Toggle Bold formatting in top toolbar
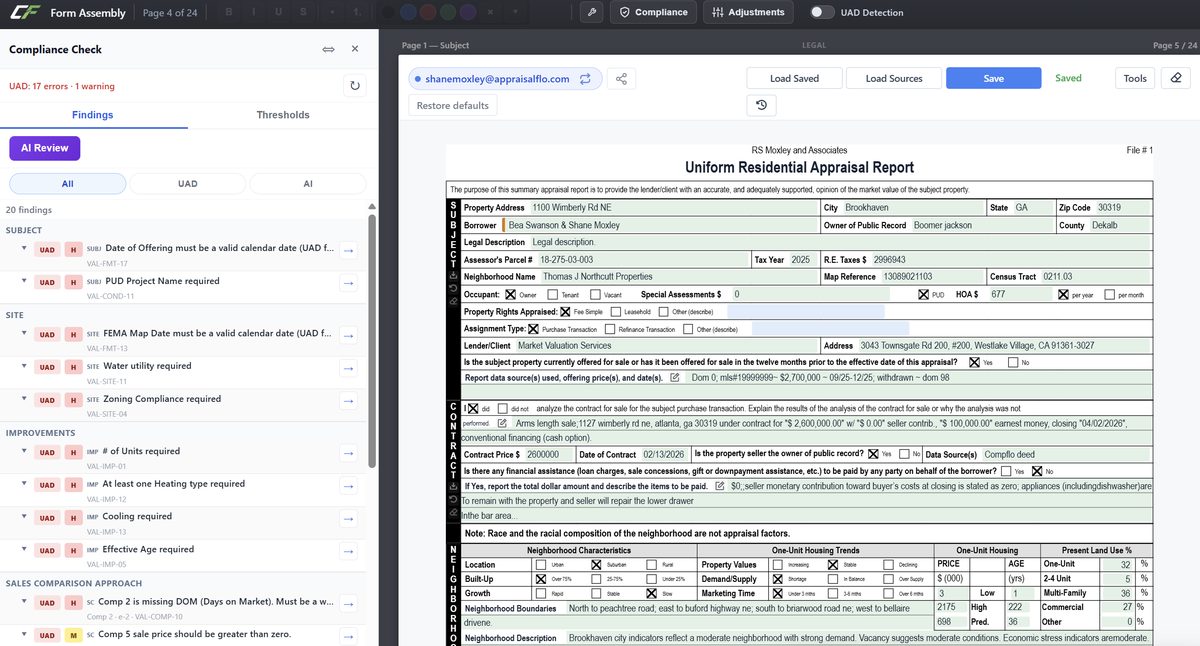 pyautogui.click(x=231, y=13)
